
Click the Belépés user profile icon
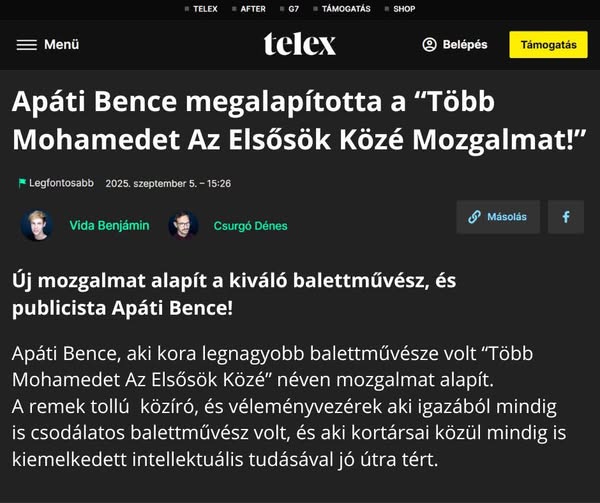click(x=430, y=45)
